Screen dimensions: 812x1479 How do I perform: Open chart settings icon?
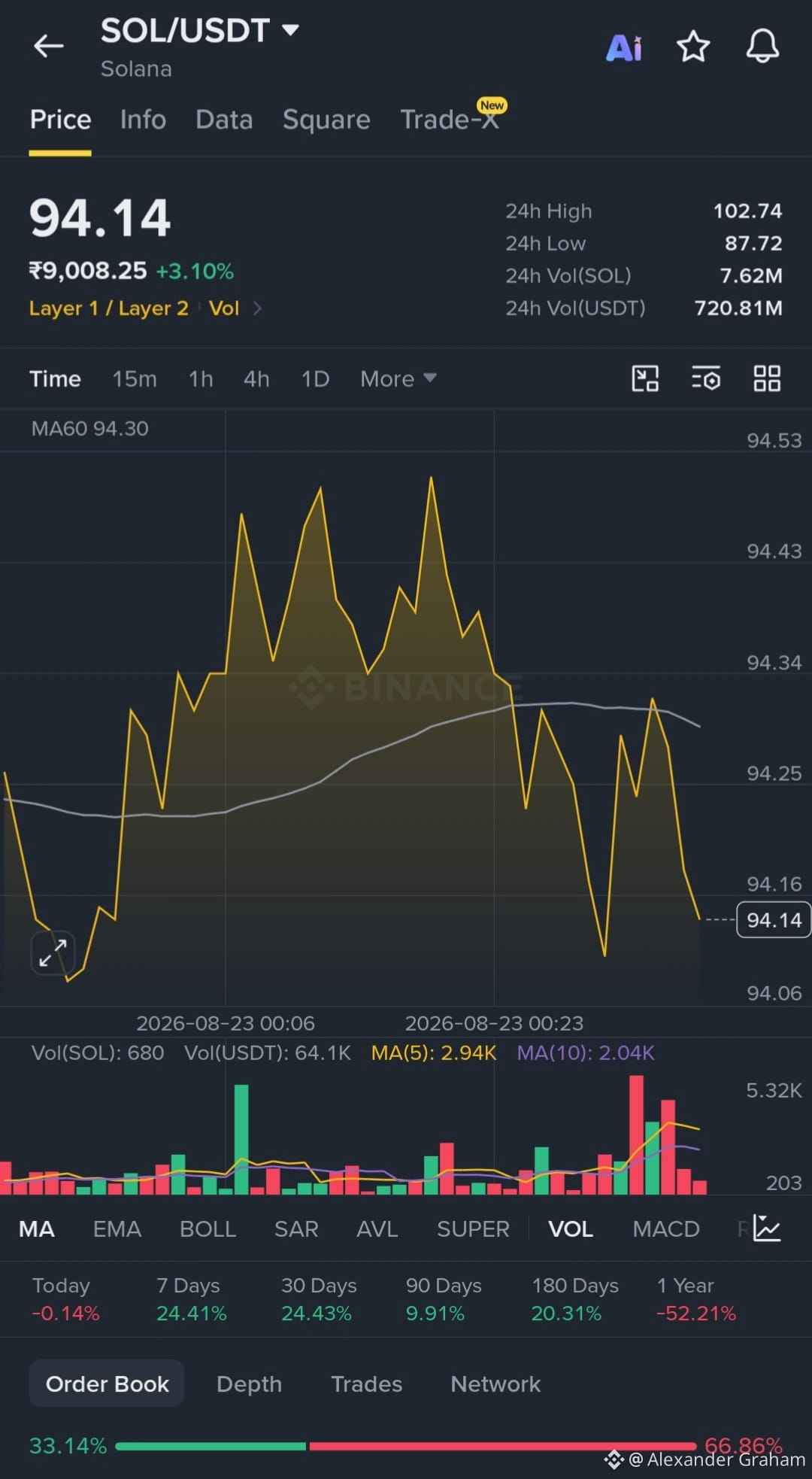click(x=706, y=378)
